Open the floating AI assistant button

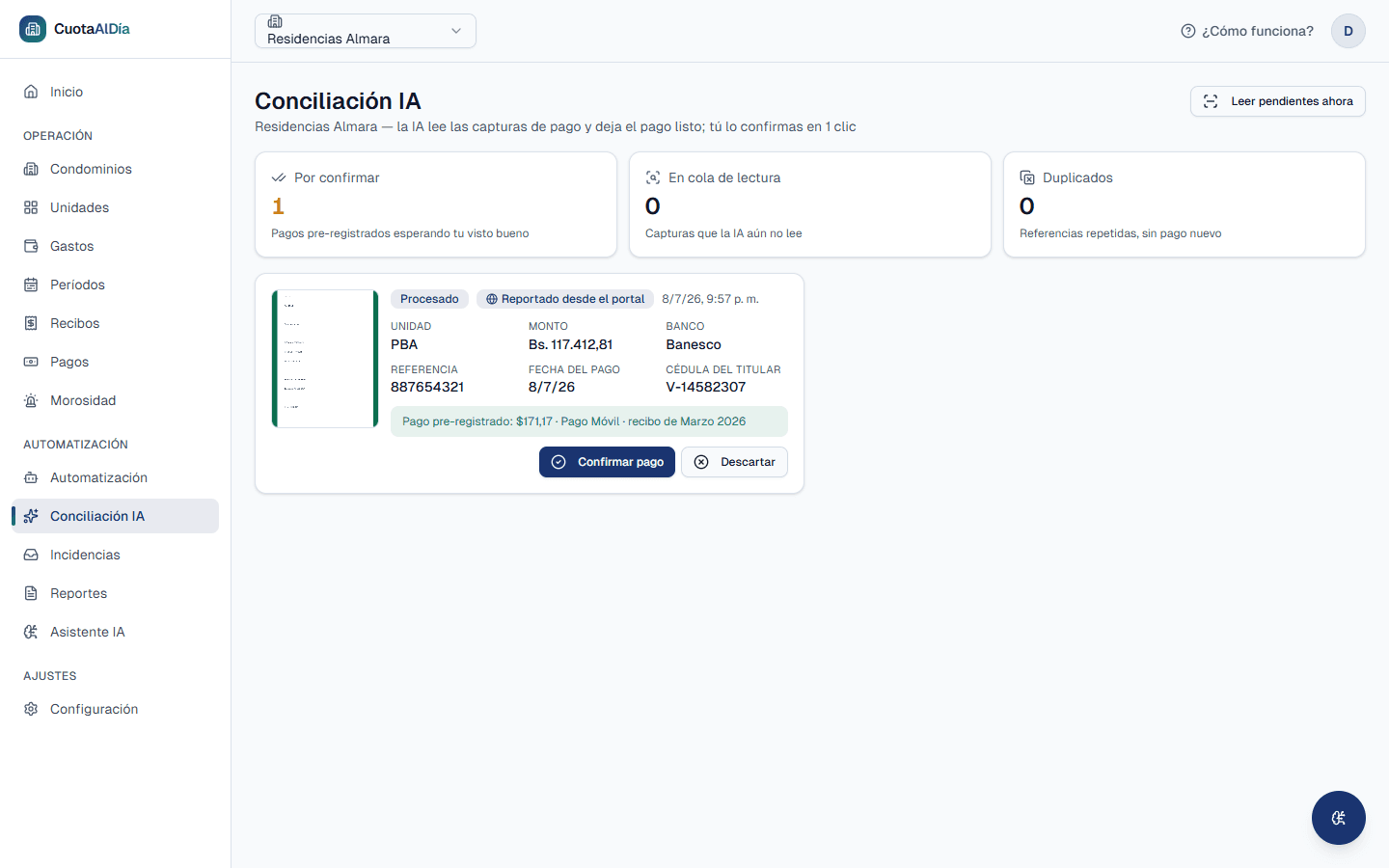tap(1339, 818)
